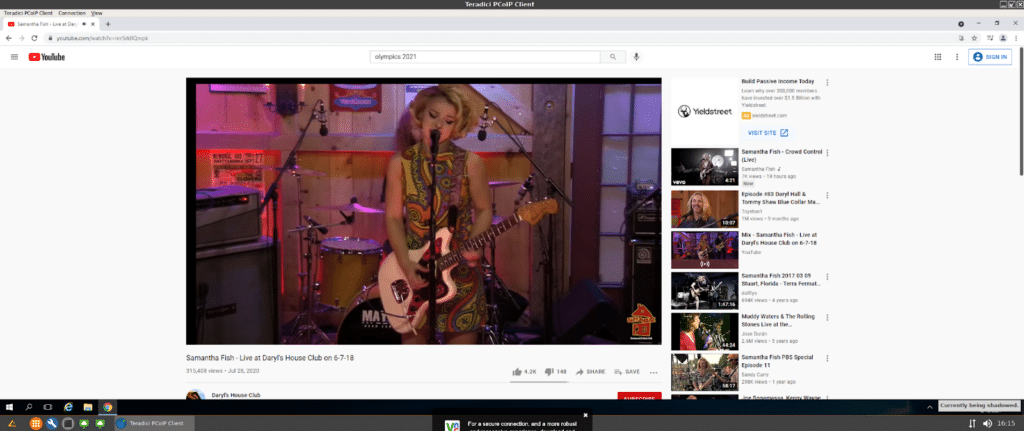Open Chrome media control icon
Viewport: 1024px width, 431px height.
point(990,38)
